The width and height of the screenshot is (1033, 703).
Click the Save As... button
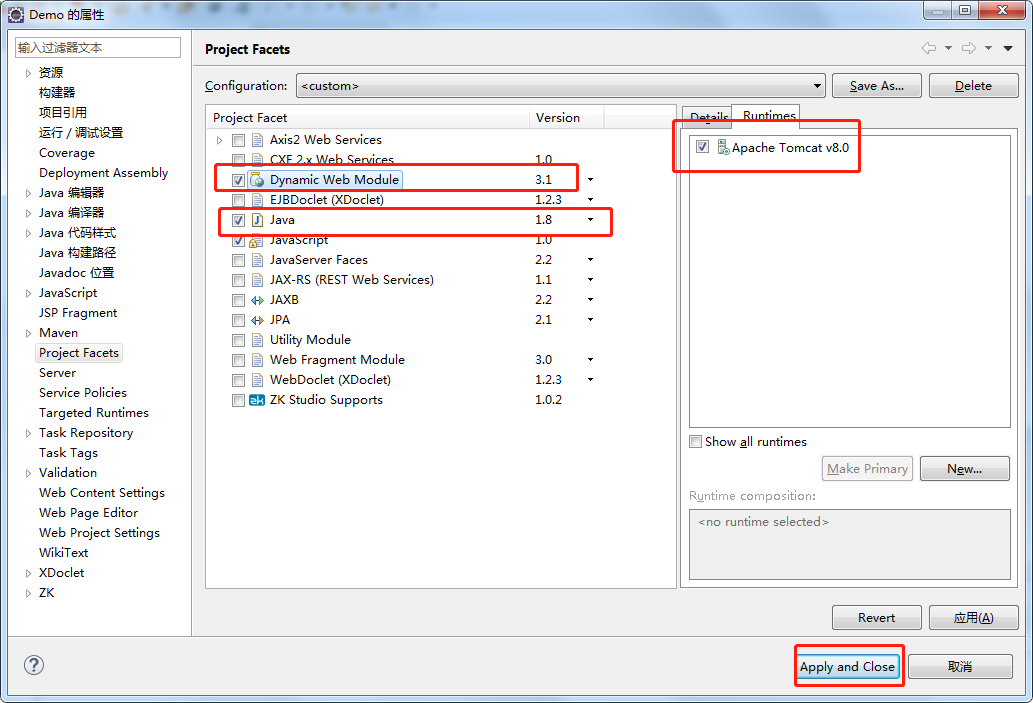point(876,86)
